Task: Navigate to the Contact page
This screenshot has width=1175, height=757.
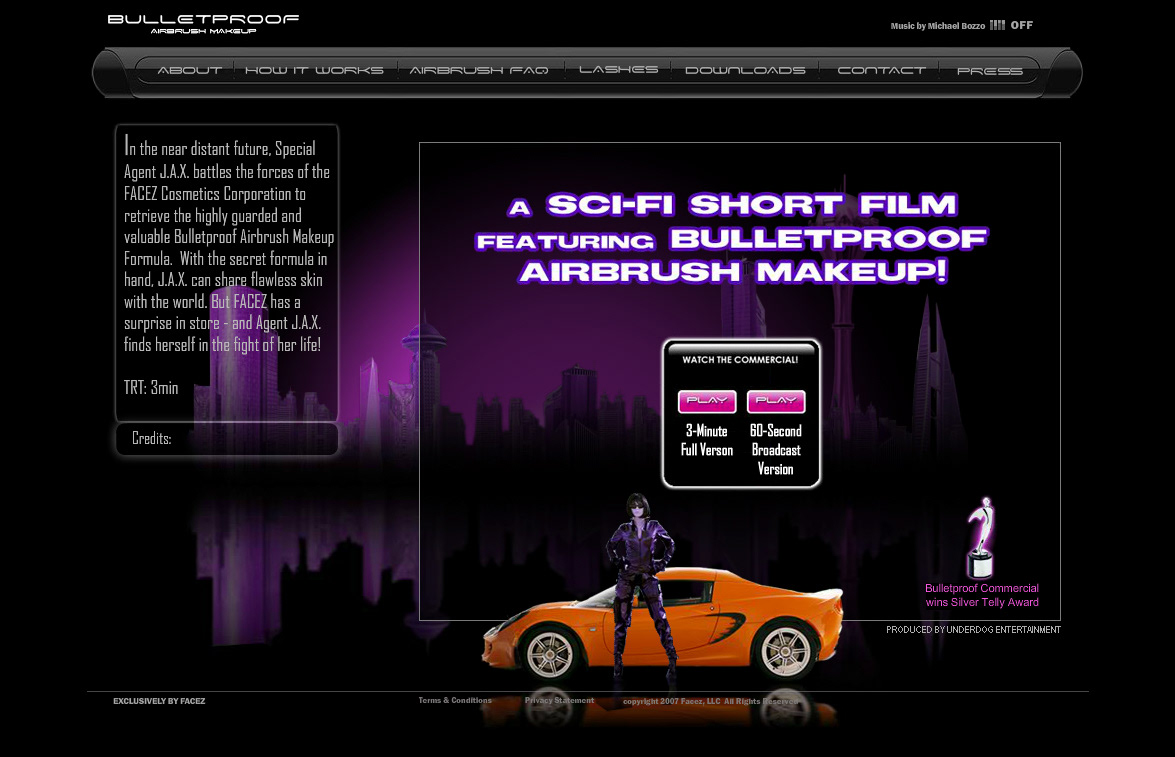Action: coord(881,70)
